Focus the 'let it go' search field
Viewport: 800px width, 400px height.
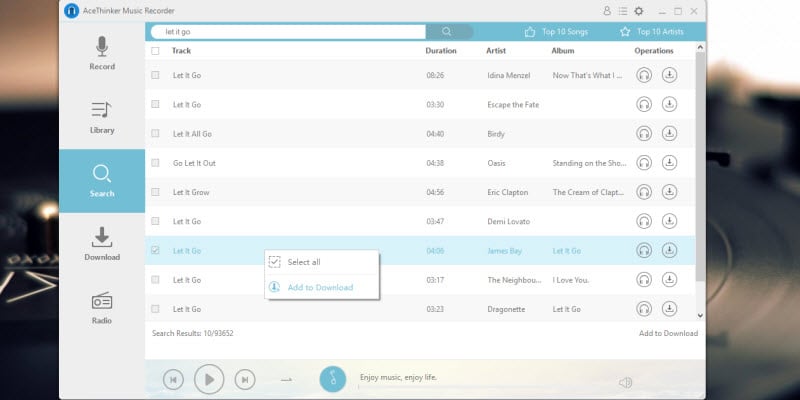coord(288,32)
